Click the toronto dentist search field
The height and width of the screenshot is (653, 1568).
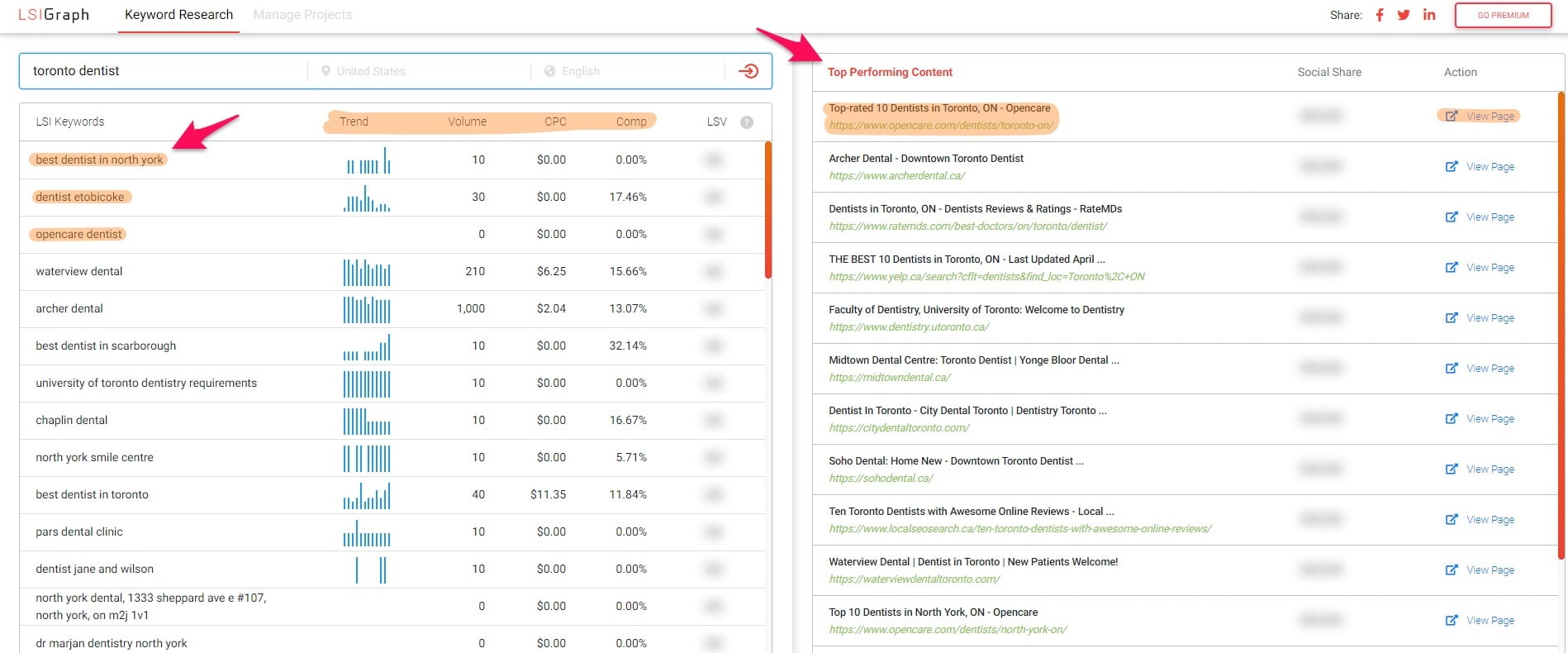click(x=165, y=71)
